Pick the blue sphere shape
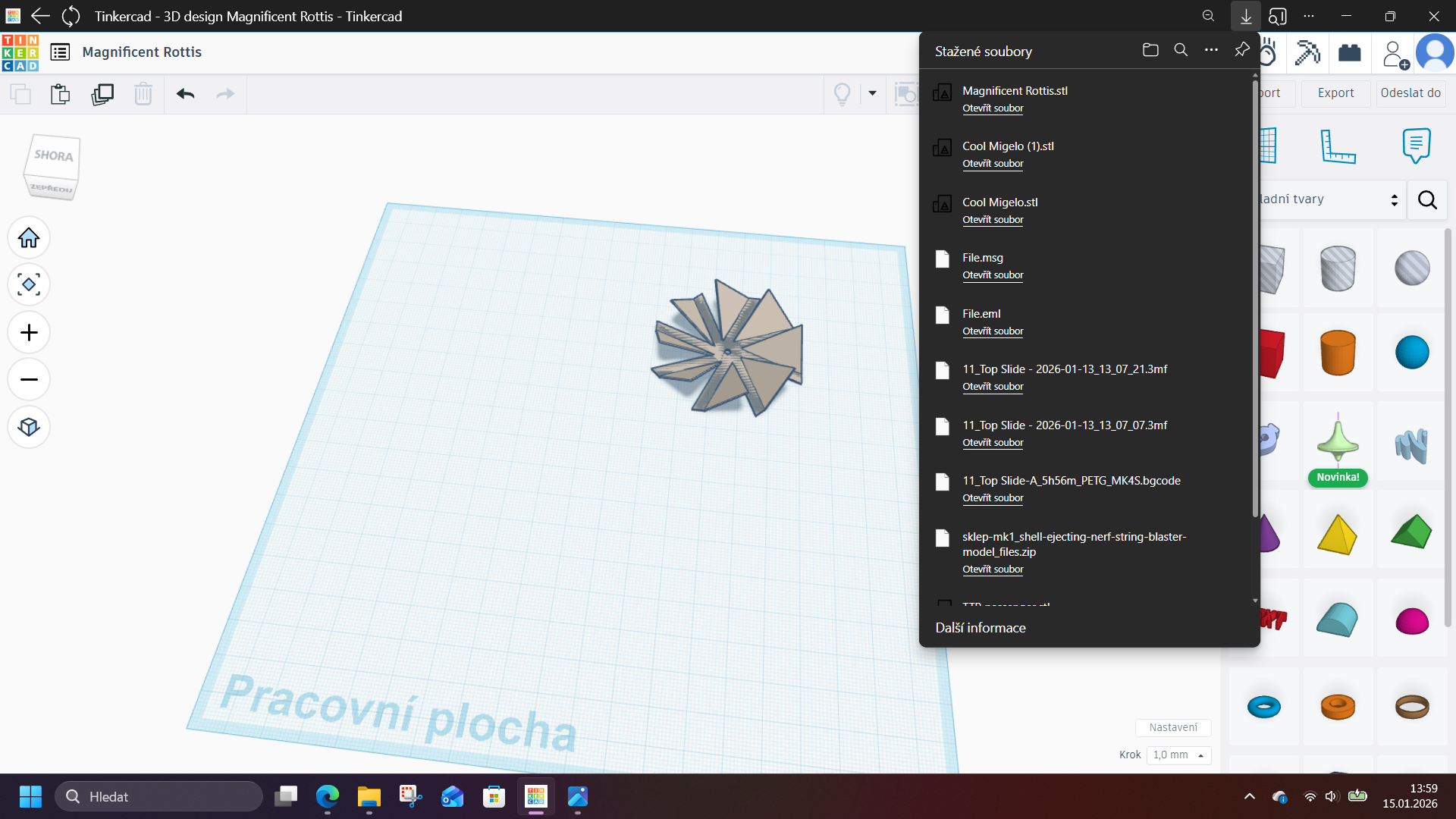1456x819 pixels. point(1412,353)
